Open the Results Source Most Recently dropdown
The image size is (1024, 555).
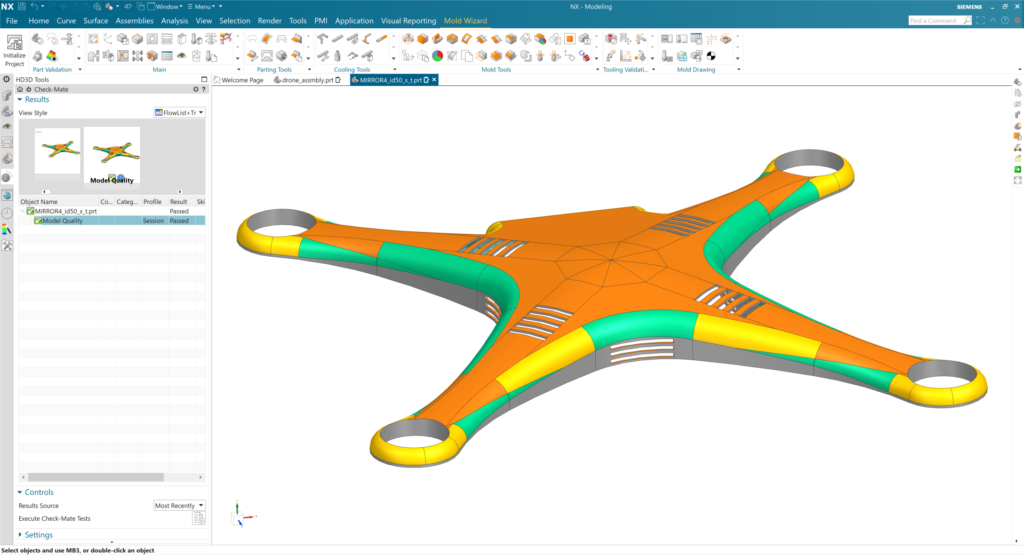[x=179, y=505]
